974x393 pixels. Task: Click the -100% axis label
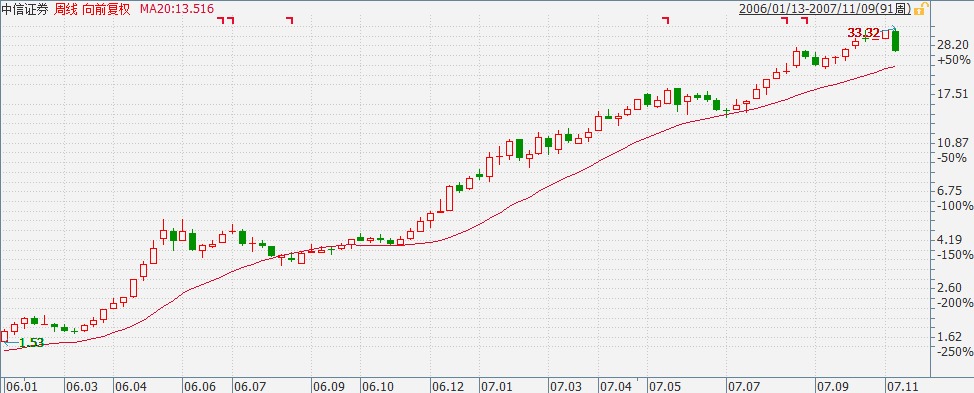point(955,206)
